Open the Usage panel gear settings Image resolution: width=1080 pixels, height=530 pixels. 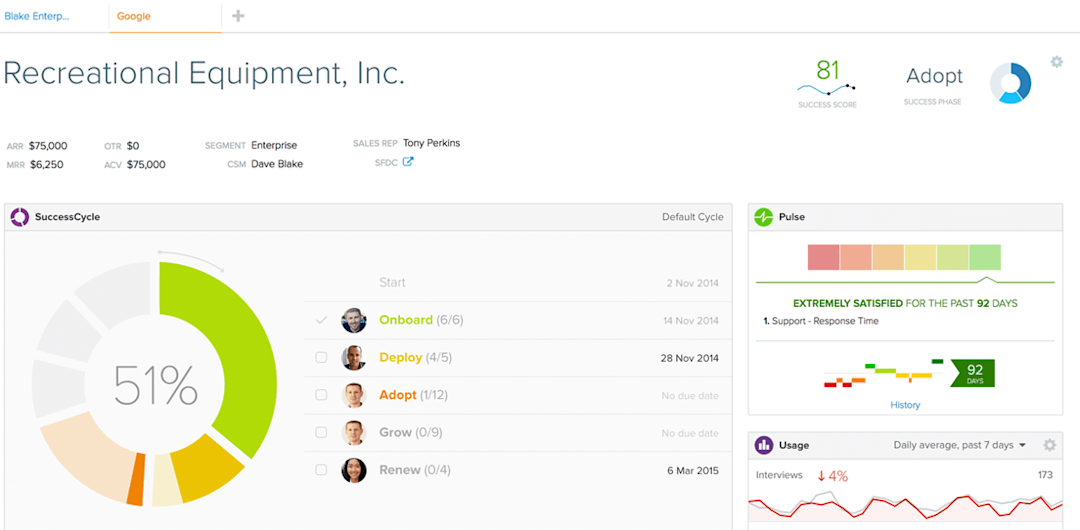point(1049,445)
